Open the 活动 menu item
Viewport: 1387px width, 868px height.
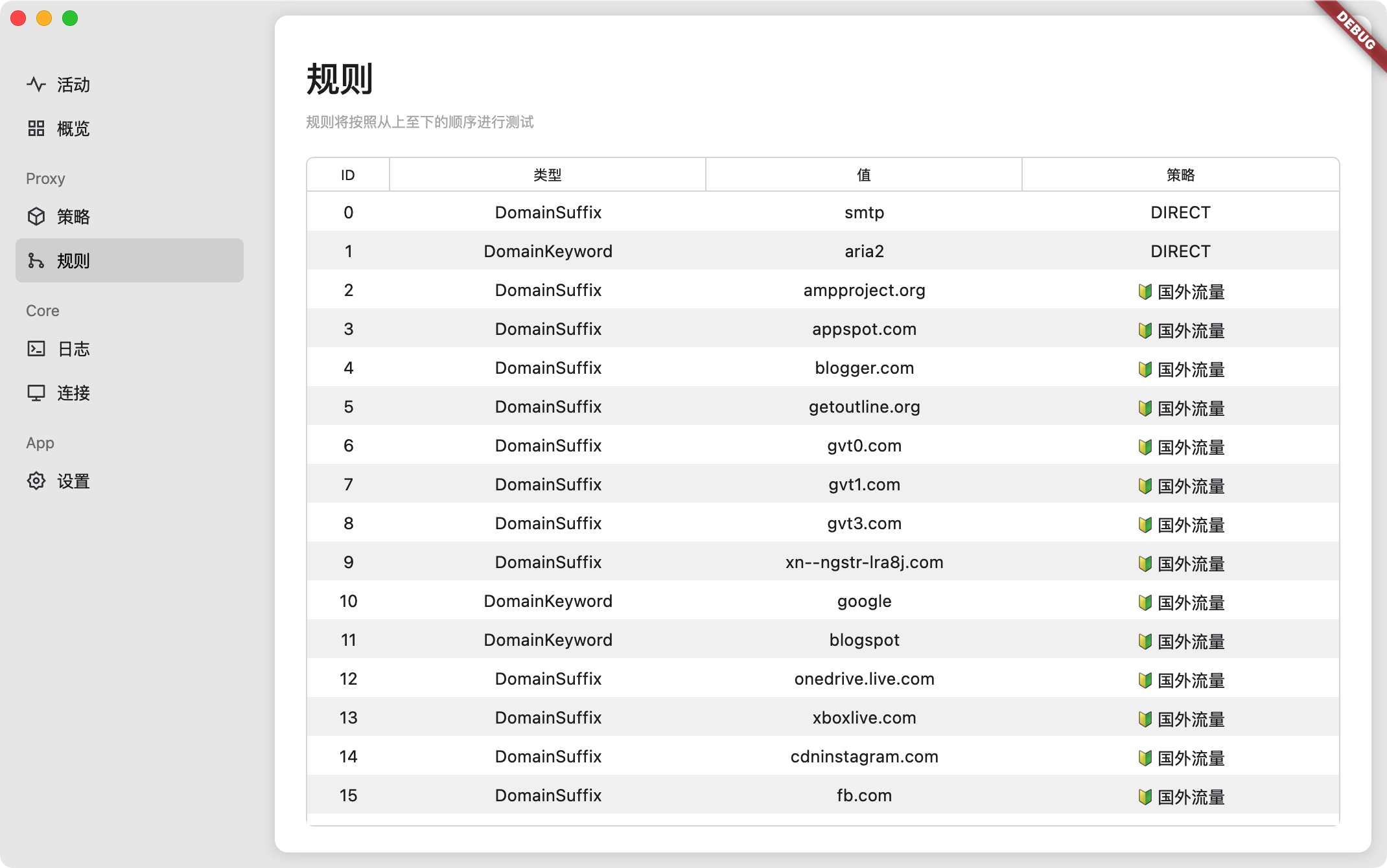click(x=73, y=84)
